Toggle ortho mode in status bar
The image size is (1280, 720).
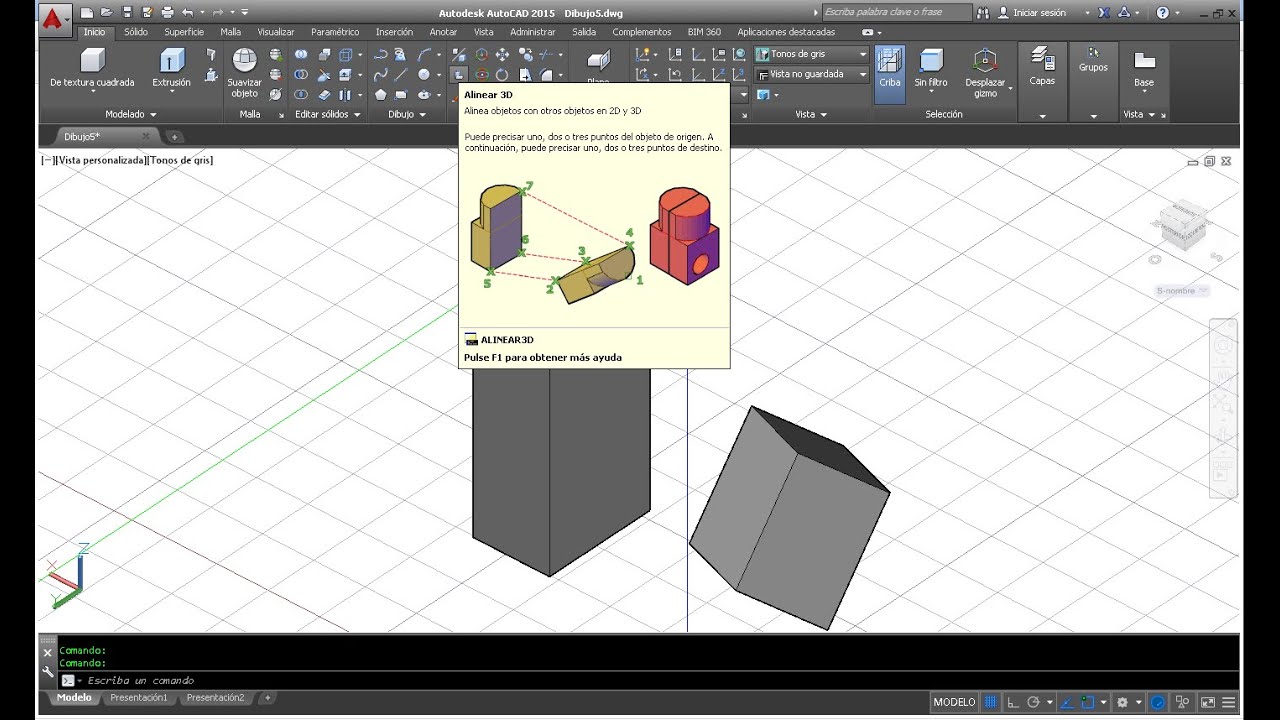coord(1013,702)
